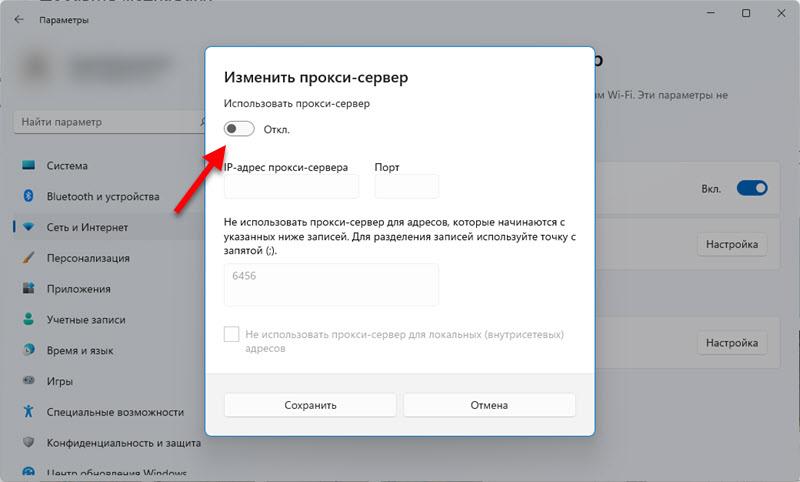The image size is (800, 482).
Task: Click the Bluetooth icon in the sidebar
Action: 29,196
